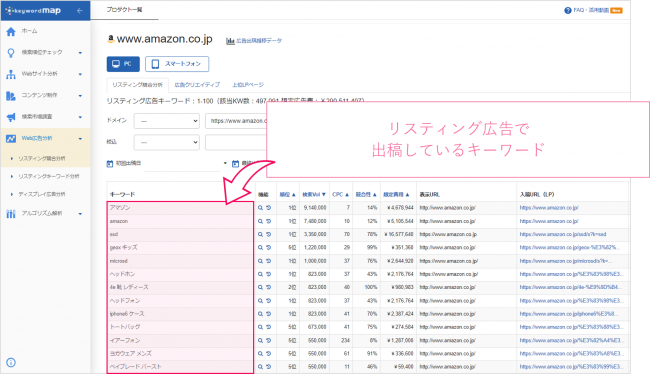Click the domain URL input field
The width and height of the screenshot is (650, 374).
[236, 121]
